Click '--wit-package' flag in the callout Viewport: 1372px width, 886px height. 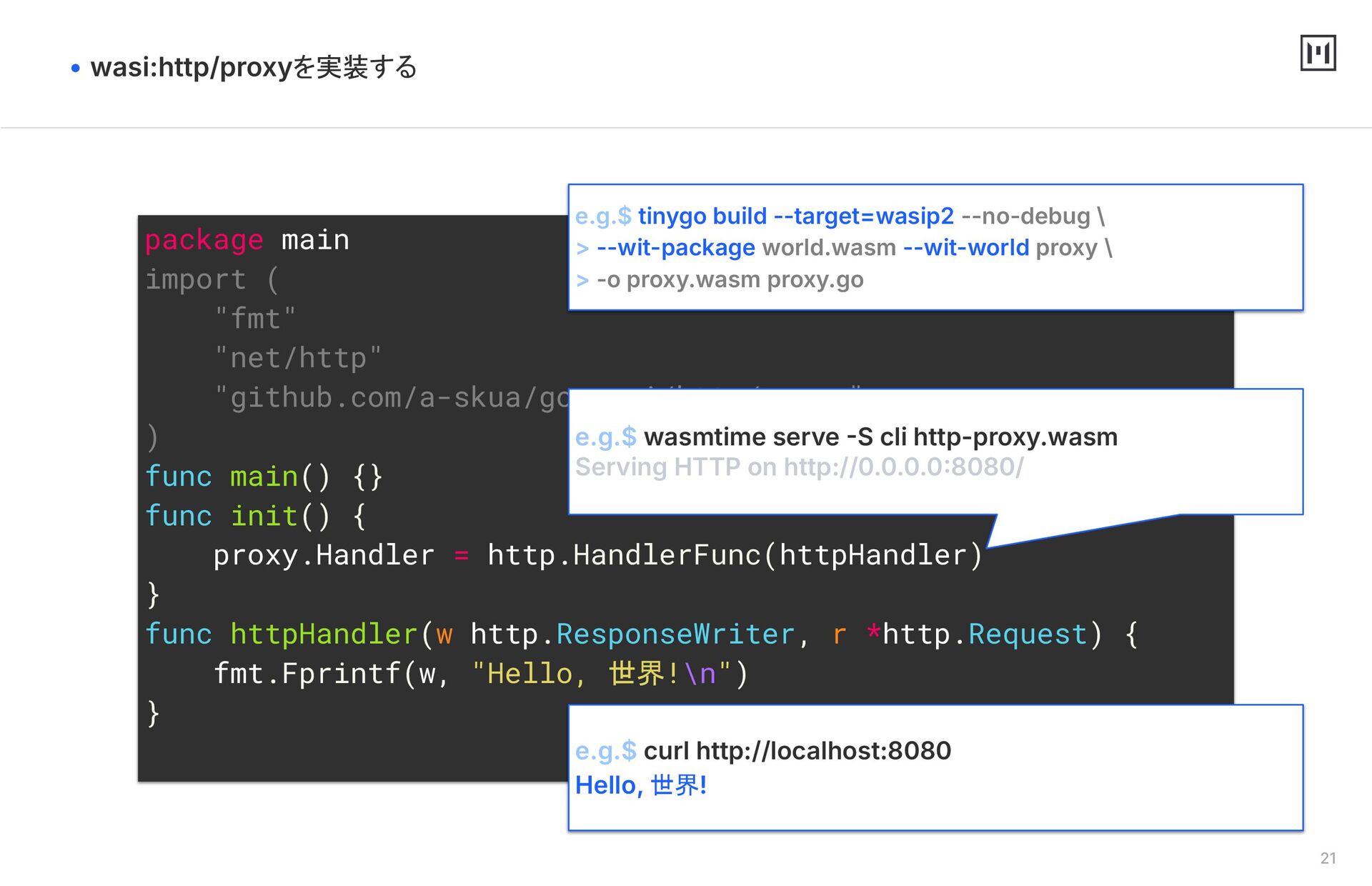[675, 248]
